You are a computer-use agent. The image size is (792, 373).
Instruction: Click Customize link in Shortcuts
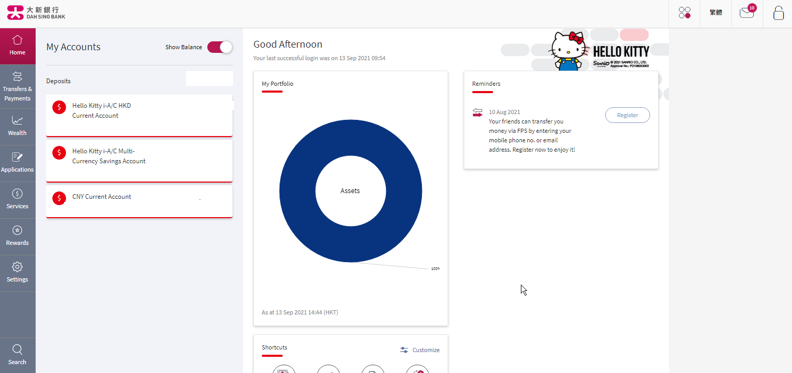pos(426,350)
